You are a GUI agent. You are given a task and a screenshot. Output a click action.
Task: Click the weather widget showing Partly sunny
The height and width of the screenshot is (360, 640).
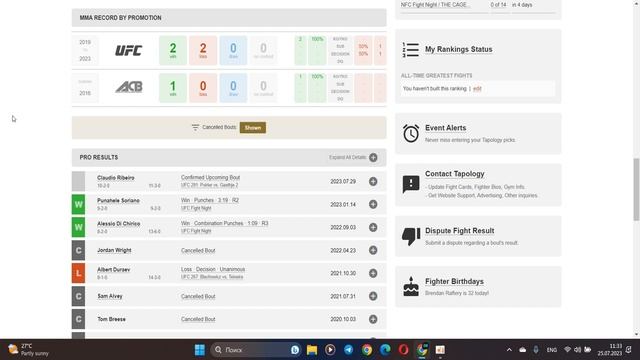pyautogui.click(x=29, y=350)
